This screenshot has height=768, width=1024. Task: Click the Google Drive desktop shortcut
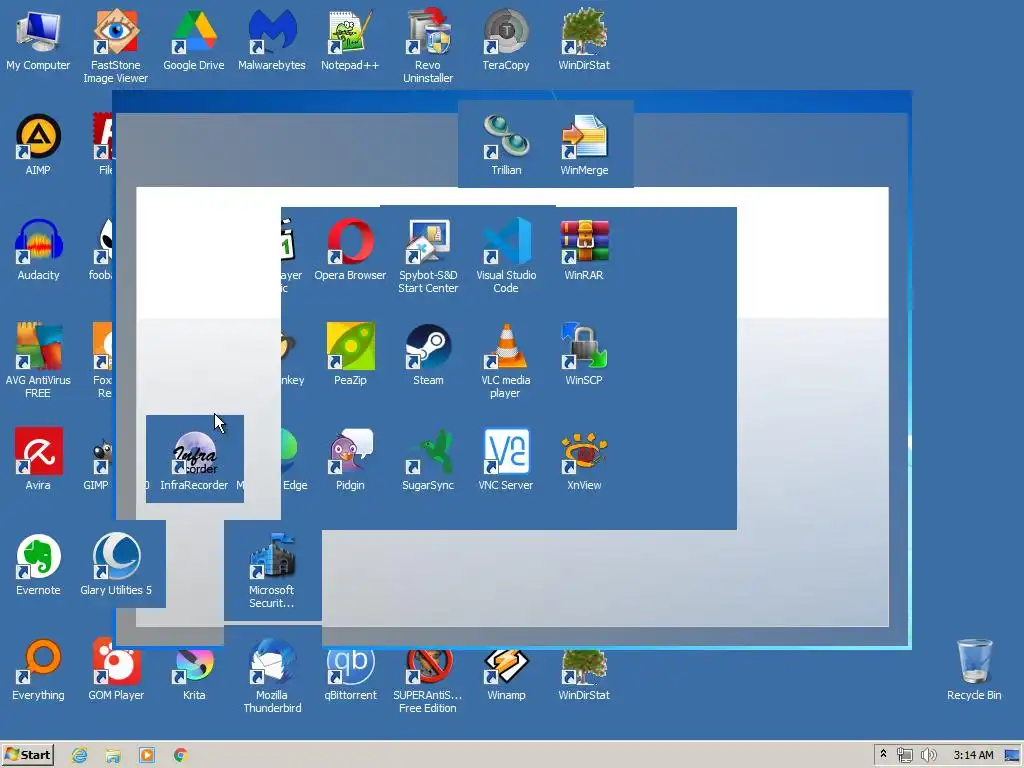tap(194, 39)
